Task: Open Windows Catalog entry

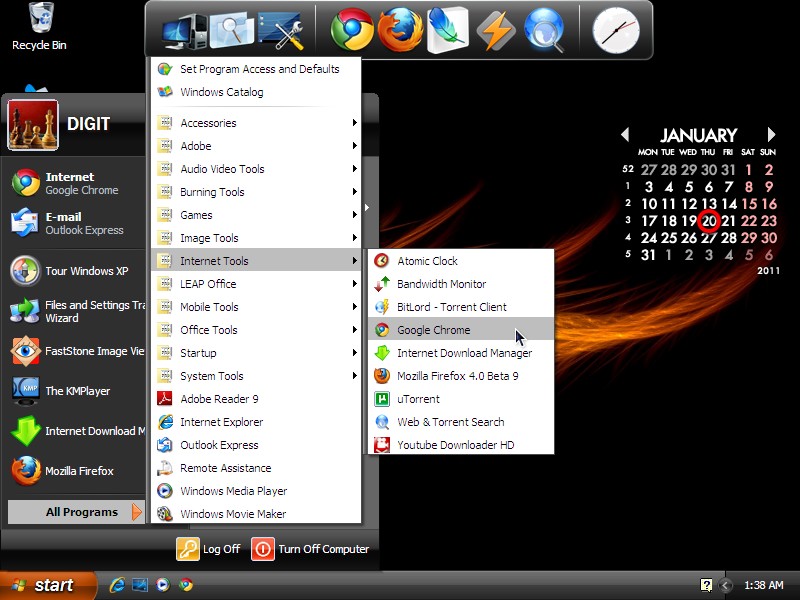Action: pyautogui.click(x=256, y=92)
